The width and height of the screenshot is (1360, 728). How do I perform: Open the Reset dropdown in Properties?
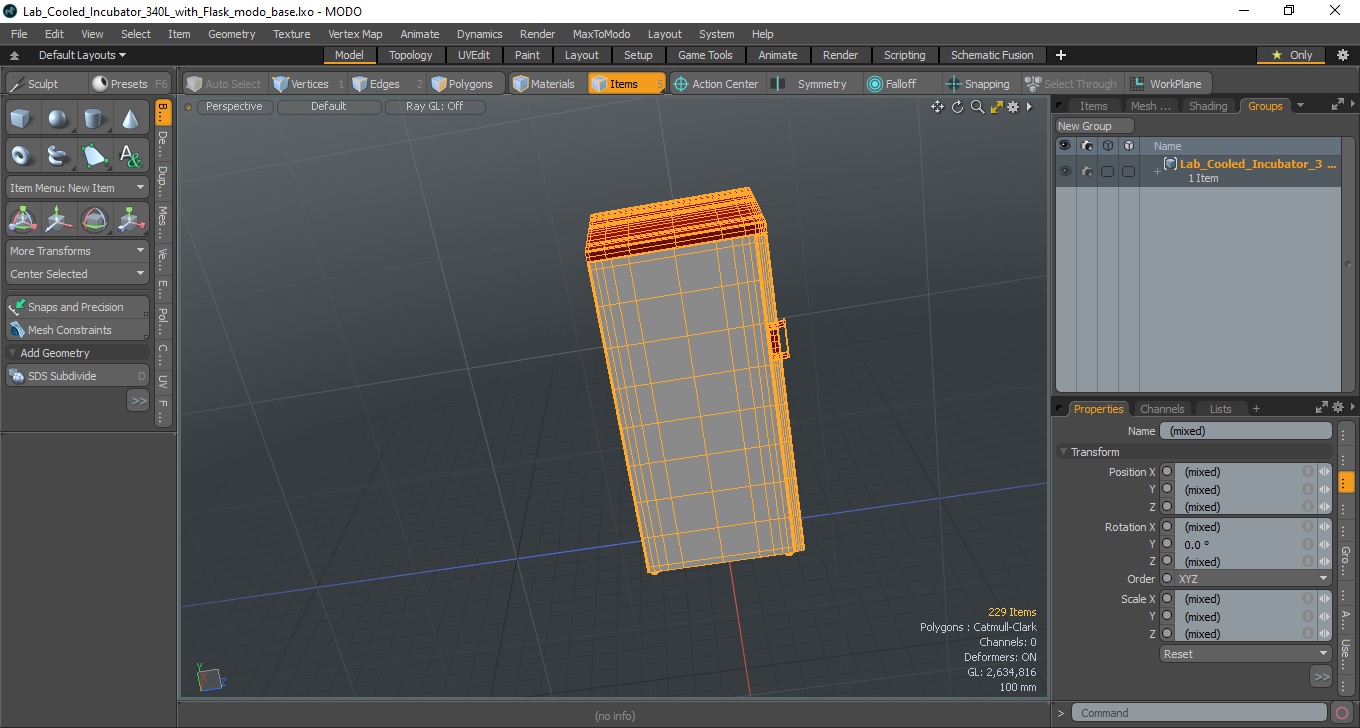click(1246, 654)
